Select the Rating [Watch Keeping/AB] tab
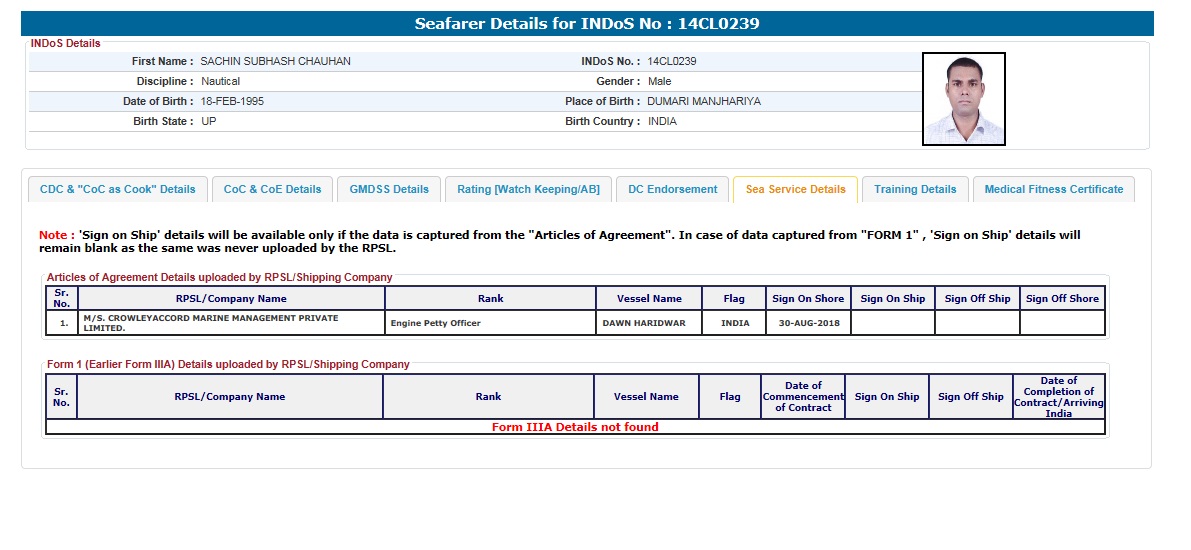Viewport: 1191px width, 550px height. point(528,189)
